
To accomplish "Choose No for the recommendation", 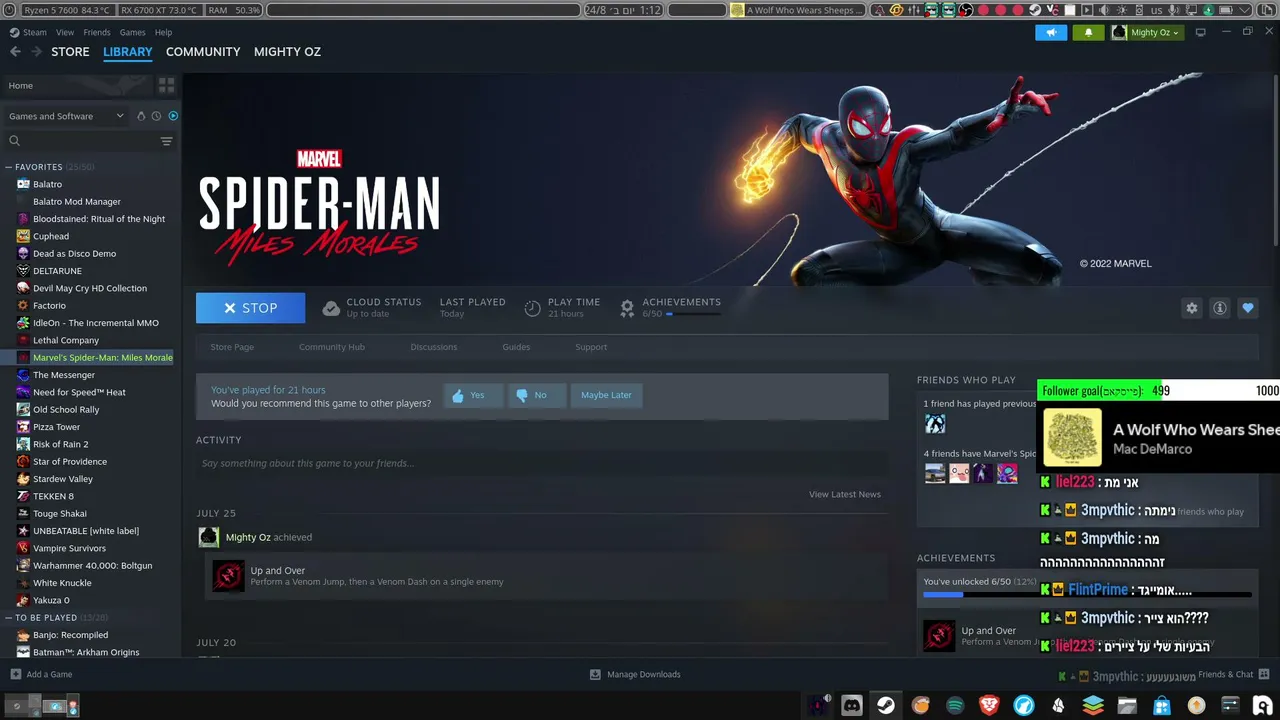I will tap(537, 395).
